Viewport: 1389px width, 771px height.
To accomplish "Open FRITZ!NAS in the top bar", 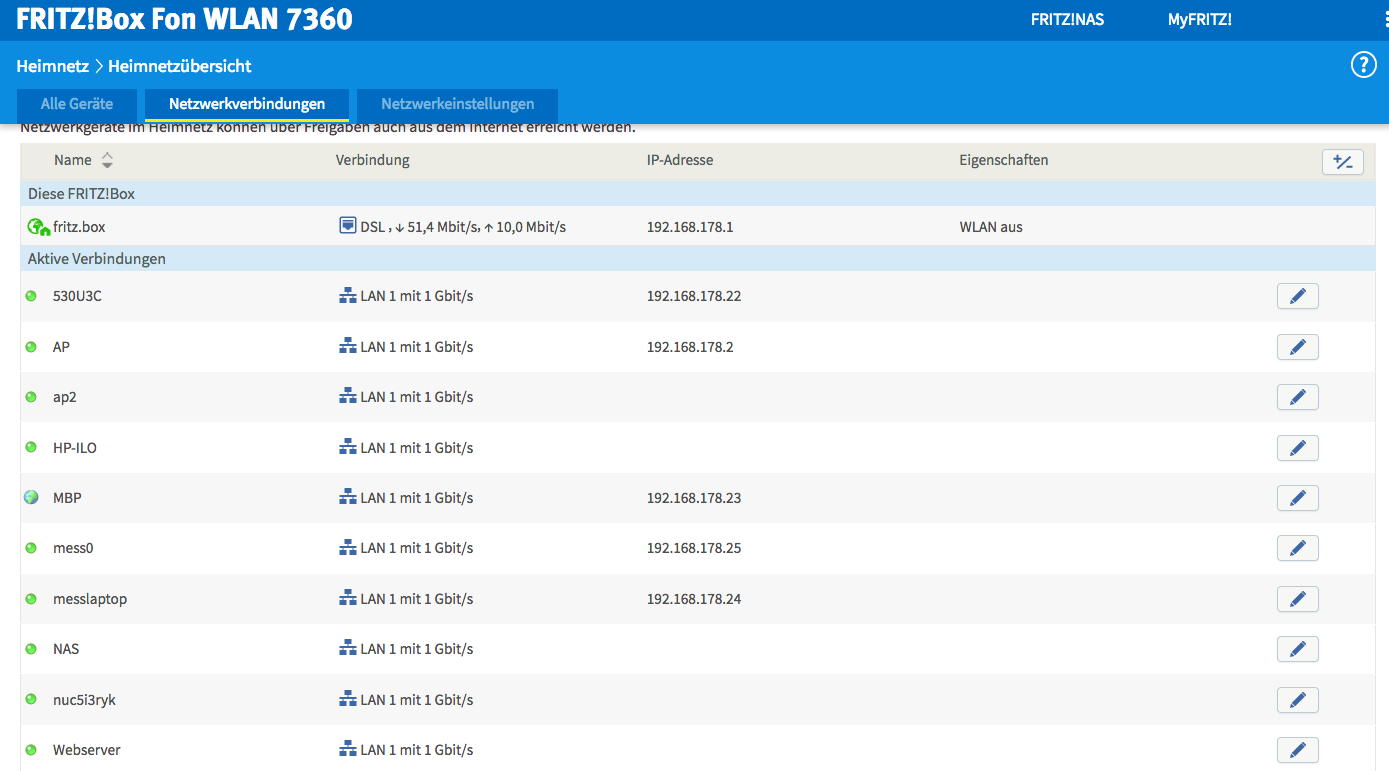I will (1067, 19).
